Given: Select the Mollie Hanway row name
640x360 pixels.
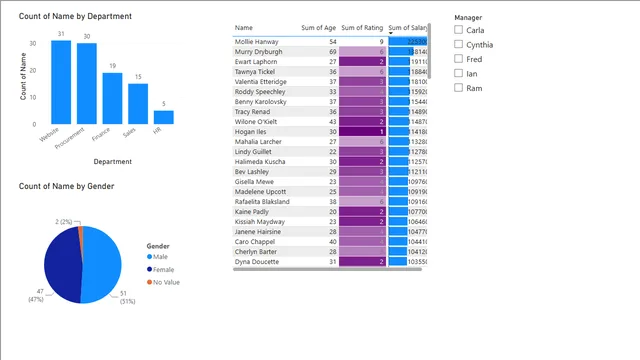Looking at the screenshot, I should coord(256,42).
